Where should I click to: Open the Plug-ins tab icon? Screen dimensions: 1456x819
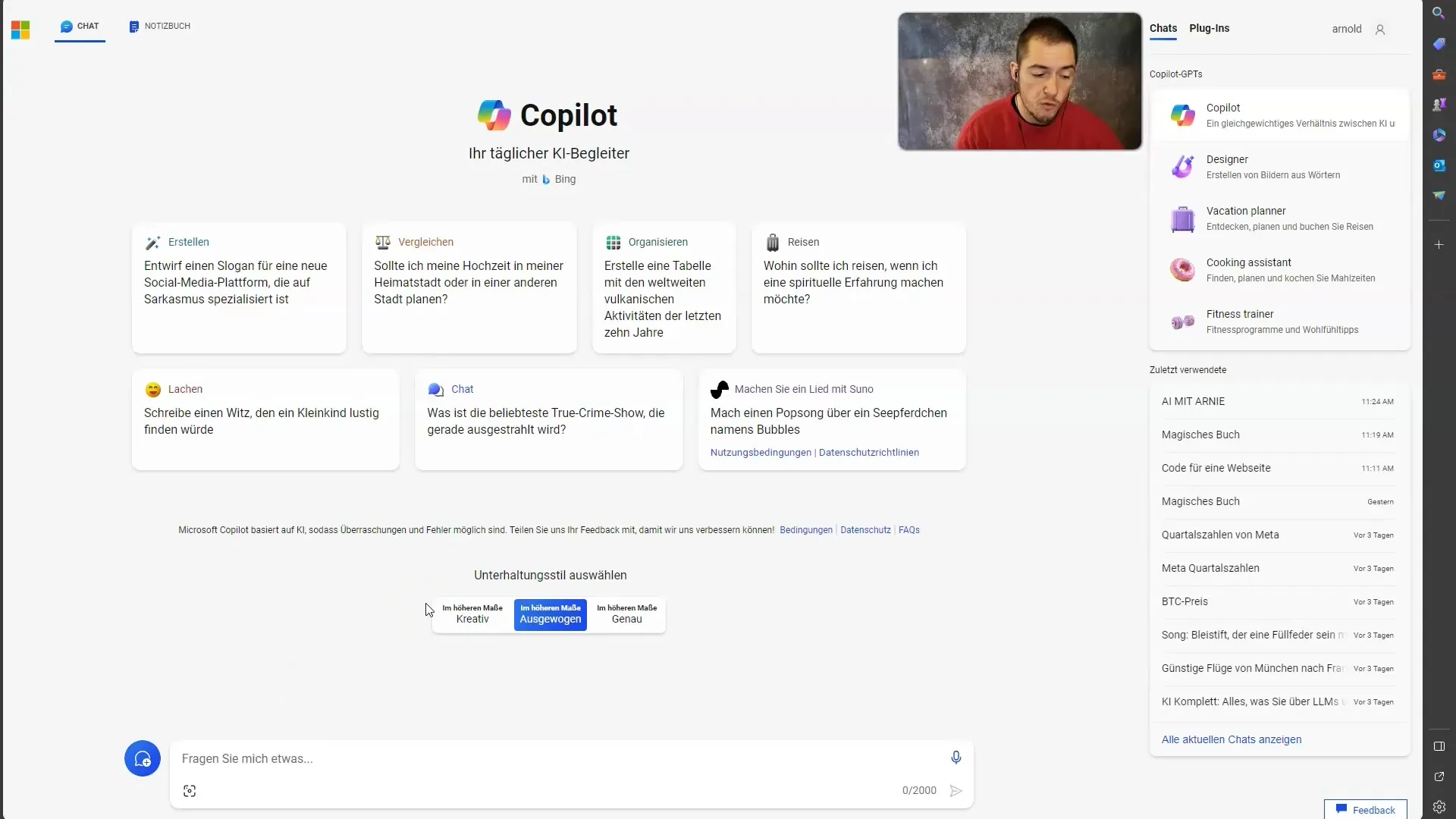[x=1210, y=28]
